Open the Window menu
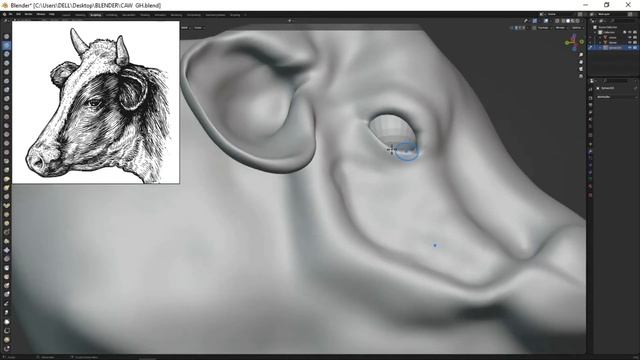 pyautogui.click(x=41, y=14)
